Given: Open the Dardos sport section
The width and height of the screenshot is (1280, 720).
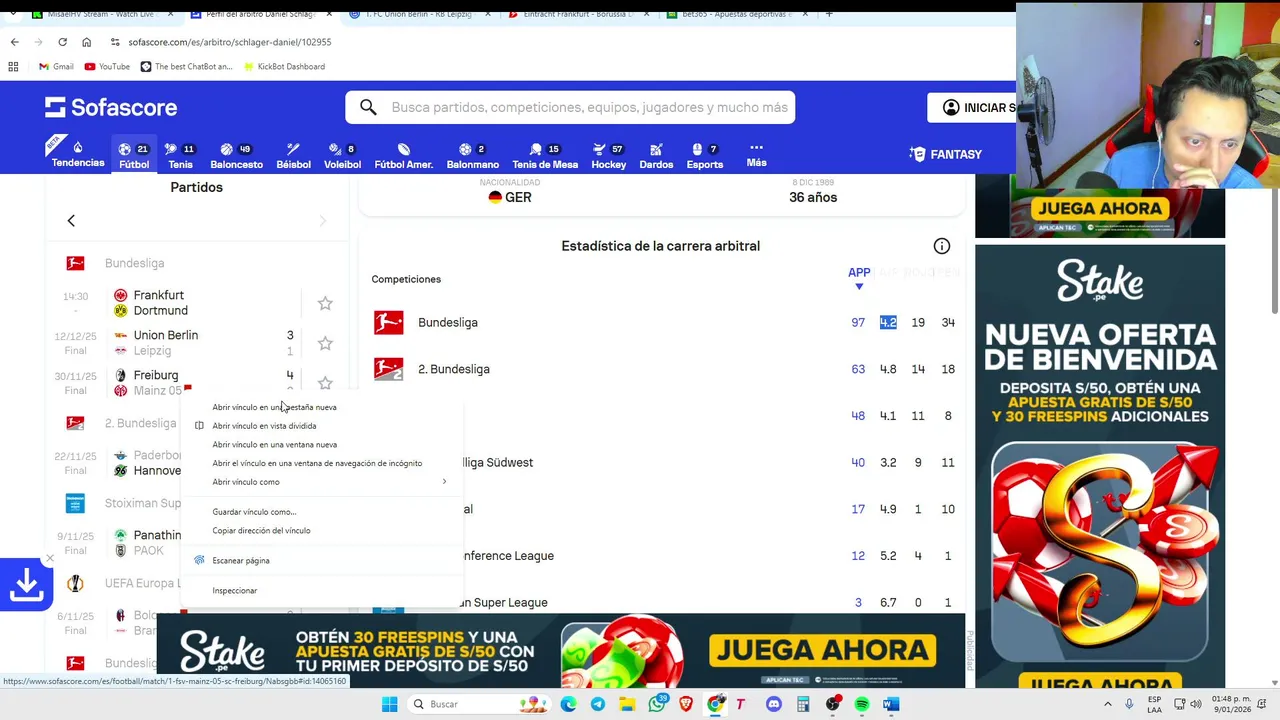Looking at the screenshot, I should coord(656,155).
